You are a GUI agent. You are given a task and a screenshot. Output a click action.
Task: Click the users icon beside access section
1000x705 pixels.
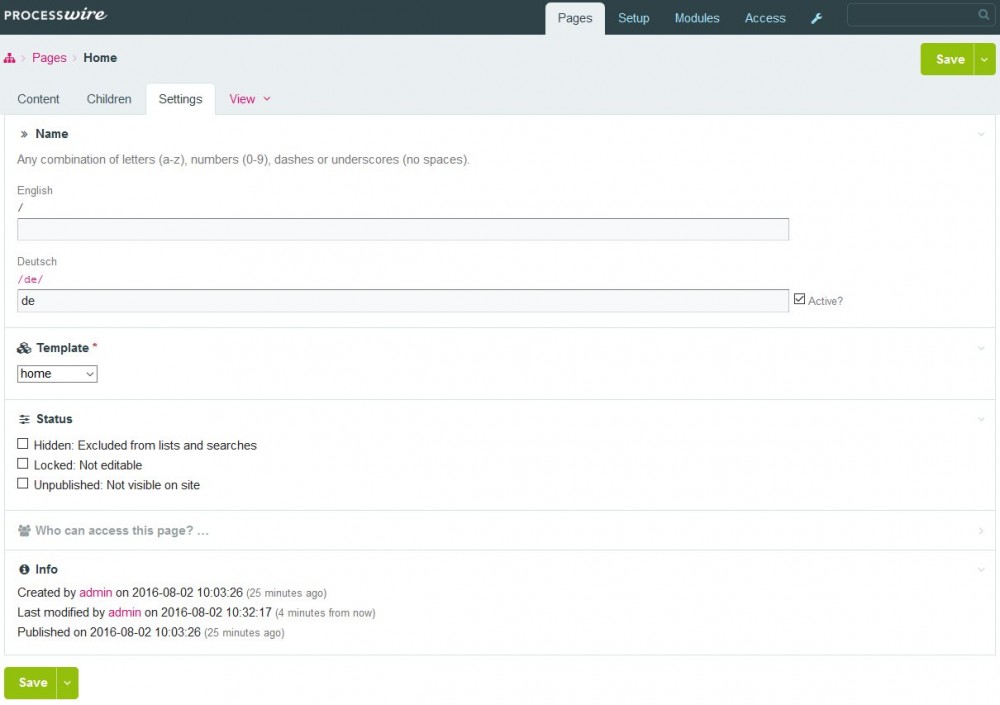[24, 531]
